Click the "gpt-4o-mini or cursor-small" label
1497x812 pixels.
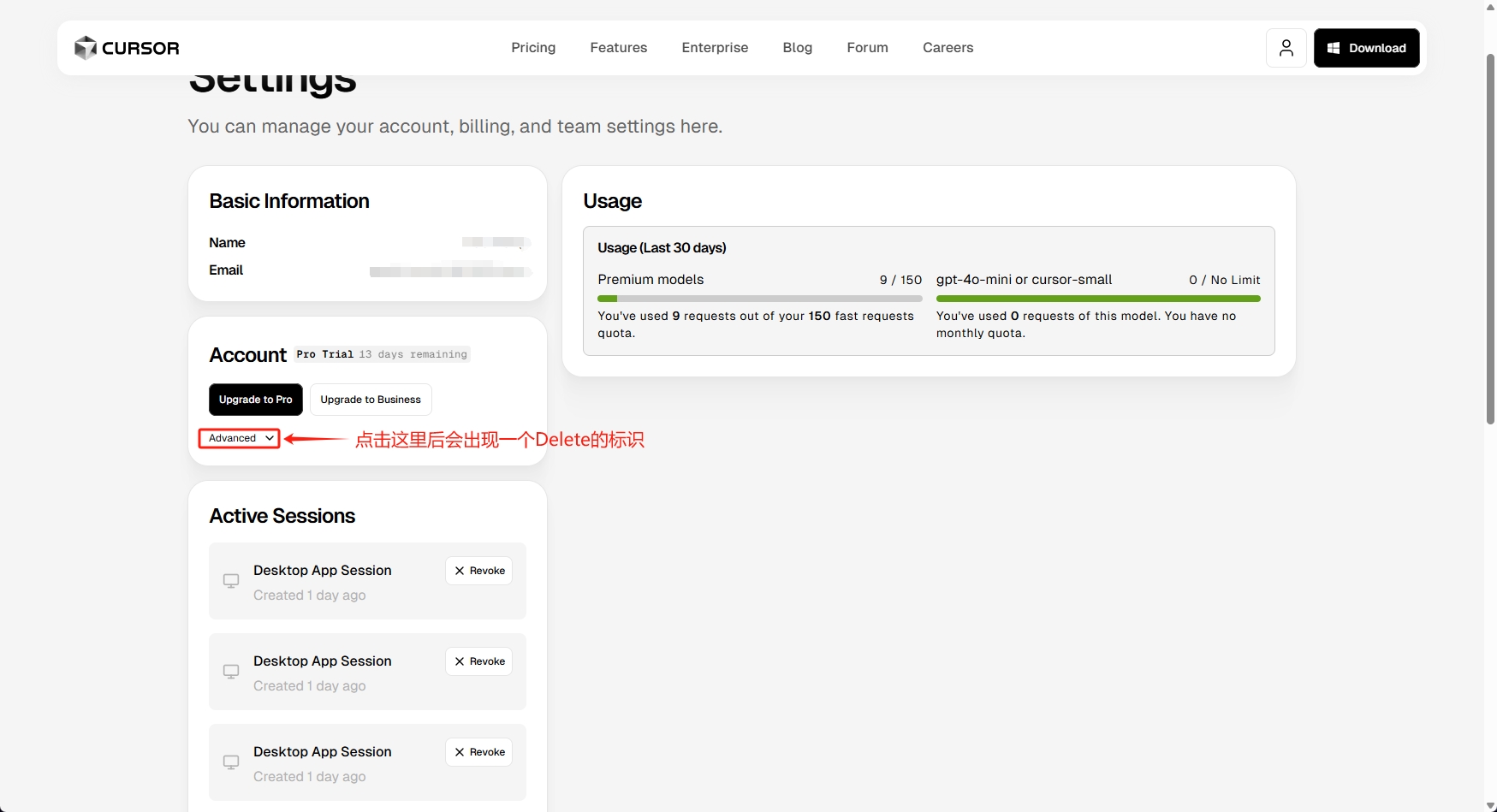pyautogui.click(x=1024, y=280)
